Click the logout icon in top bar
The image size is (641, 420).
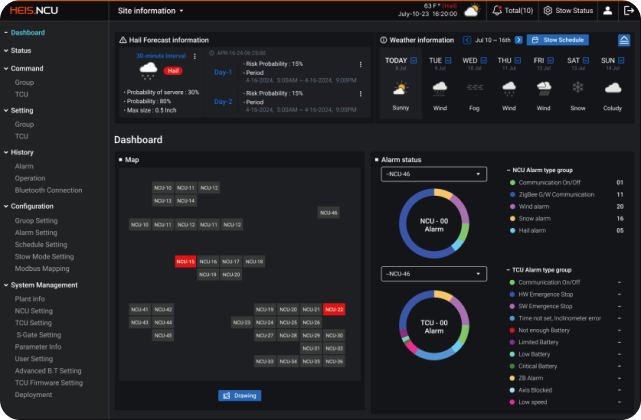[x=626, y=10]
